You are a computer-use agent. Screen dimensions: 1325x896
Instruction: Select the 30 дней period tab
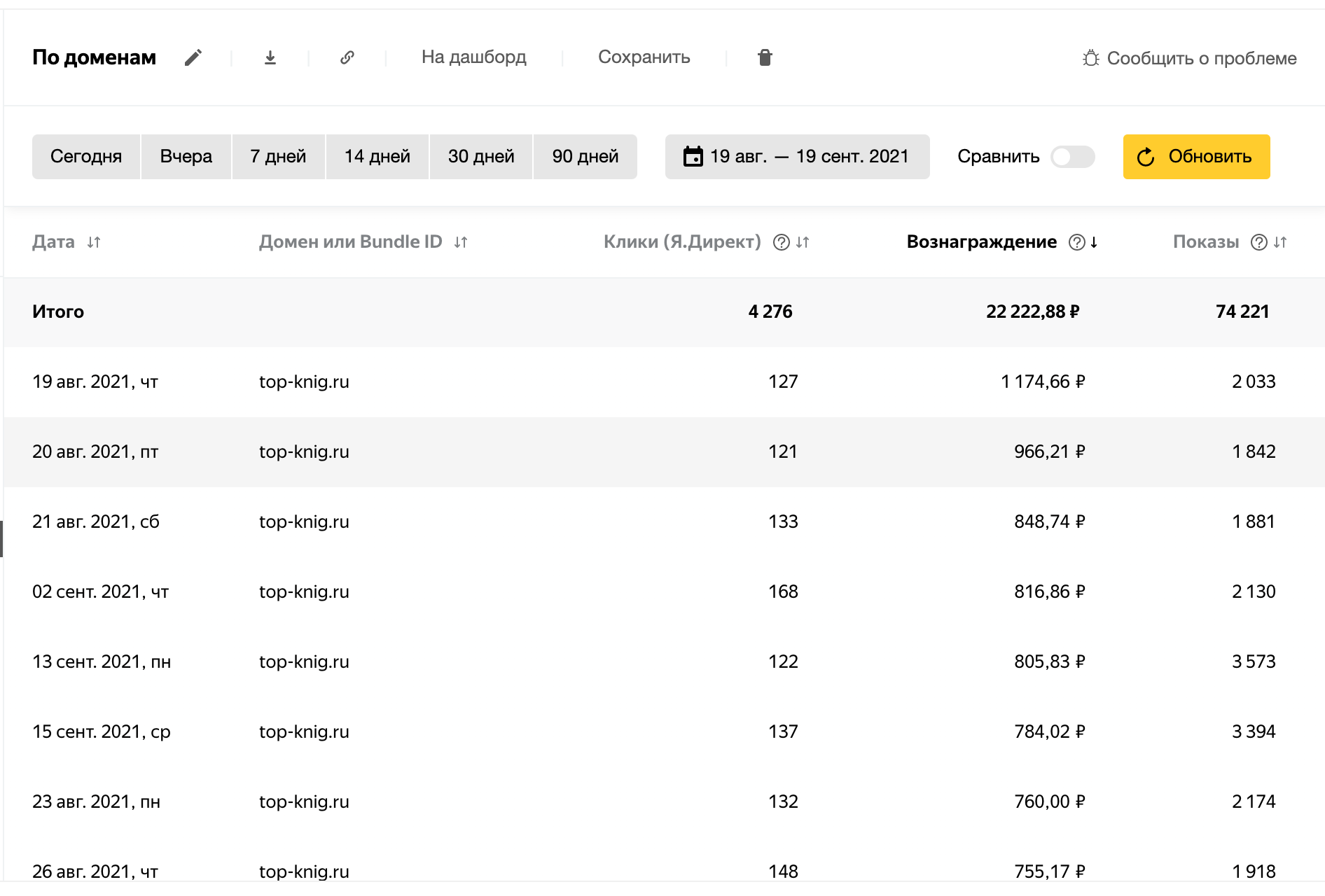481,157
